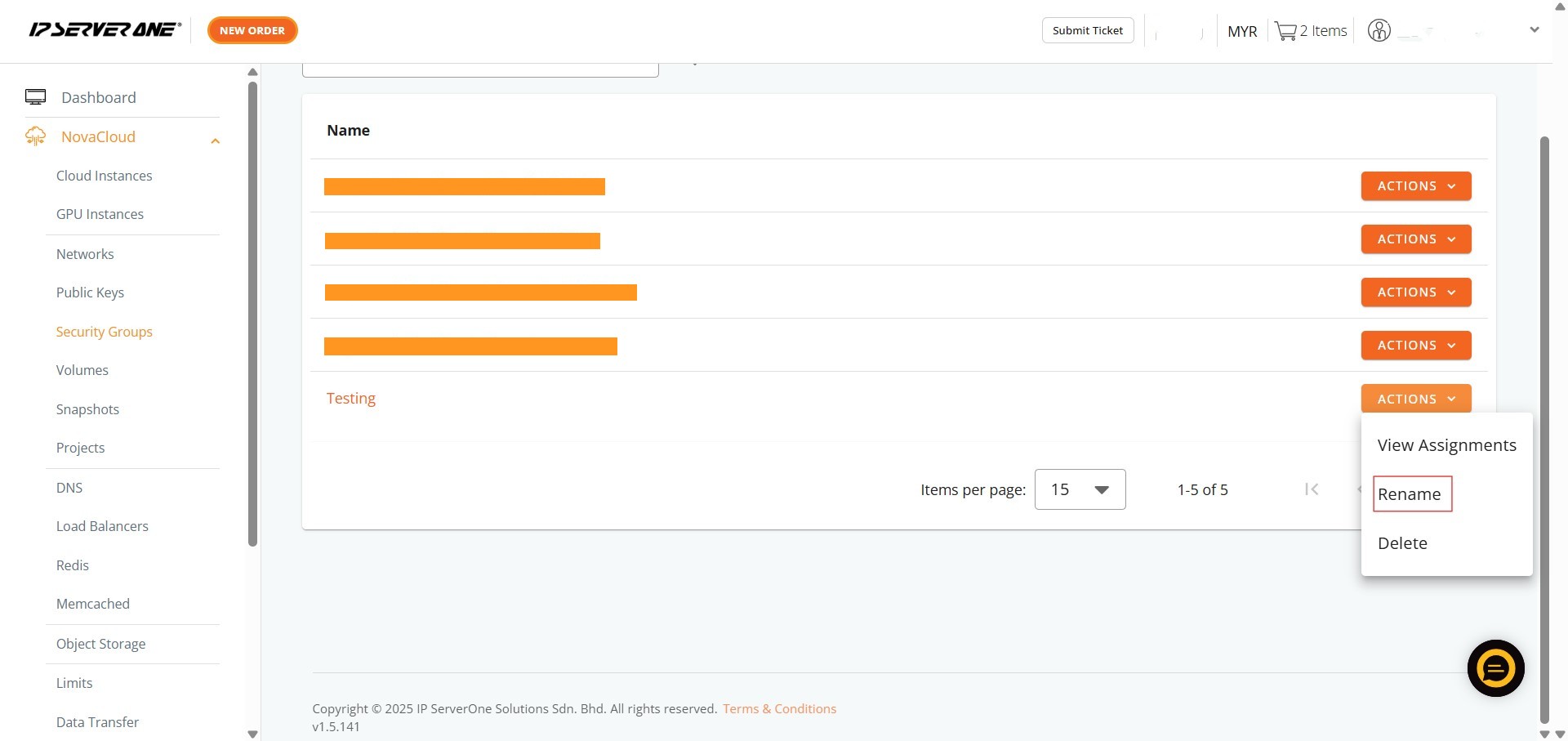Click the IP ServerOne logo
1568x741 pixels.
pos(105,30)
